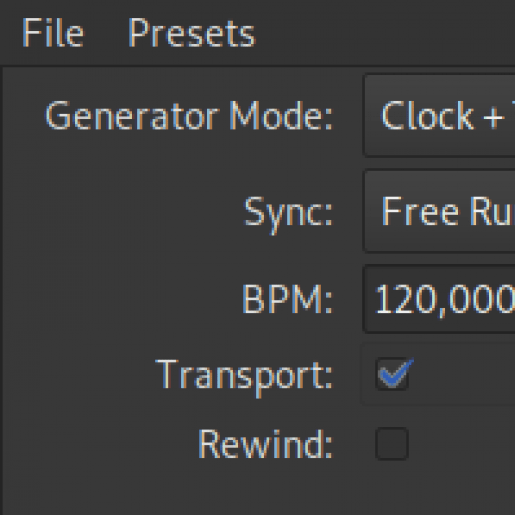Click the Generator Mode label
515x515 pixels.
pyautogui.click(x=189, y=116)
